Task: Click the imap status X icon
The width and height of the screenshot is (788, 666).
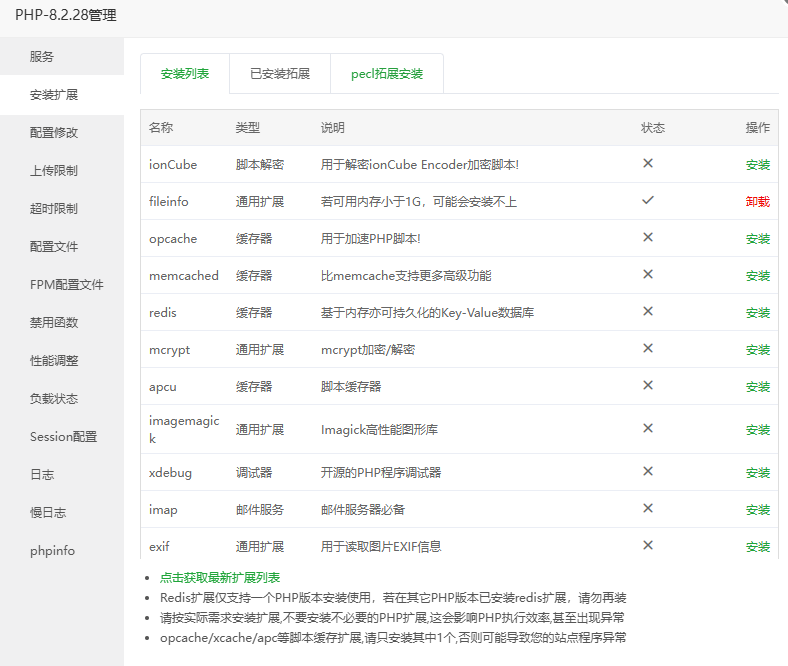Action: tap(648, 508)
